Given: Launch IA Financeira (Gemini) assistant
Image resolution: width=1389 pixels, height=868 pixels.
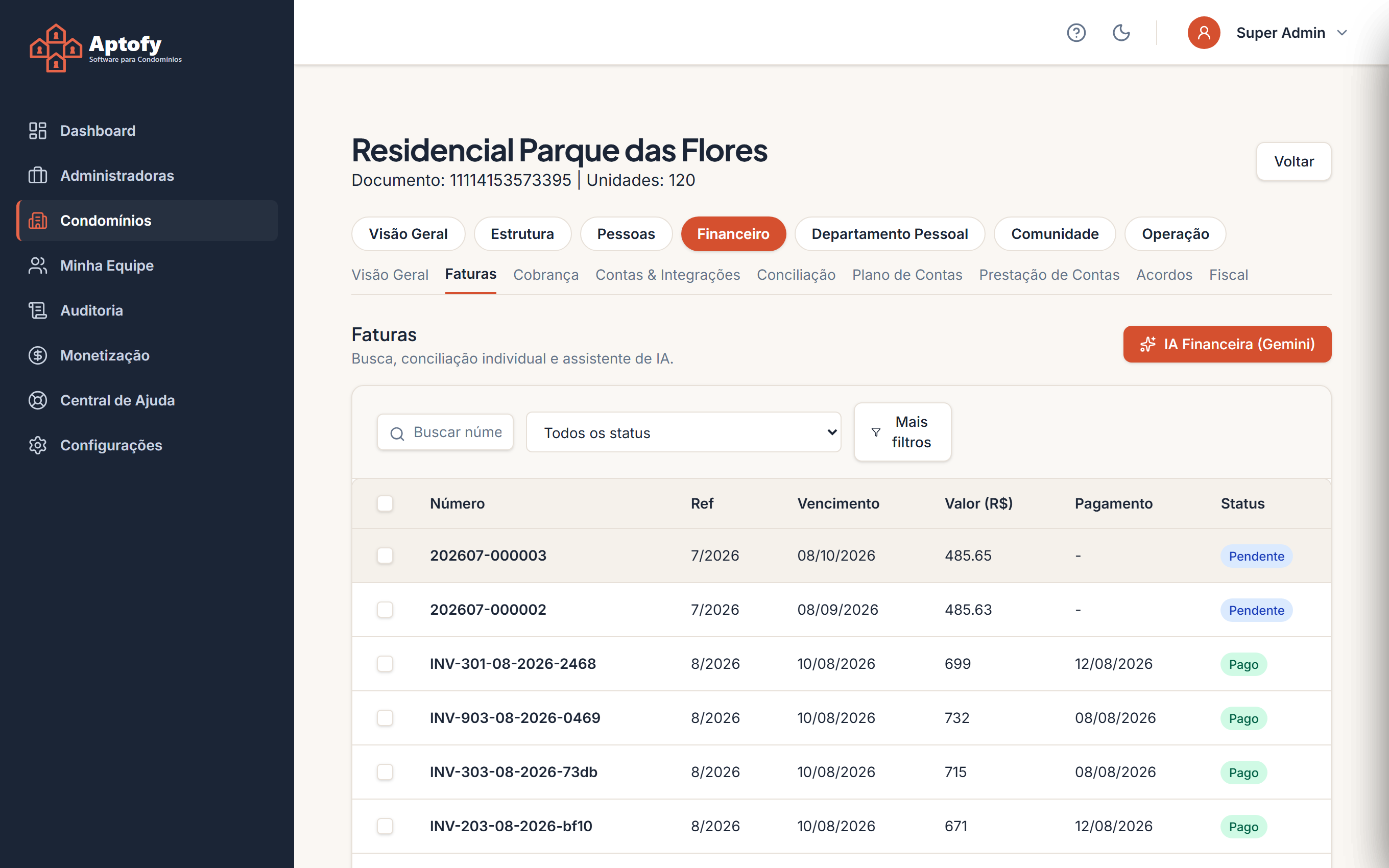Looking at the screenshot, I should pos(1227,344).
